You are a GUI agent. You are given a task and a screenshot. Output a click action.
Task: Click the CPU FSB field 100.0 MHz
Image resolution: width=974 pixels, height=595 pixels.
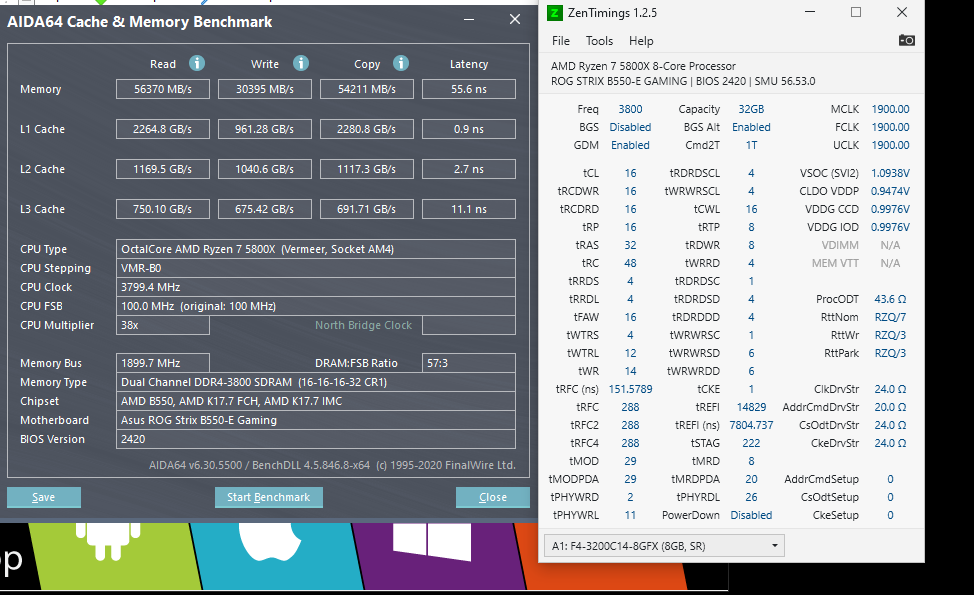[x=316, y=306]
